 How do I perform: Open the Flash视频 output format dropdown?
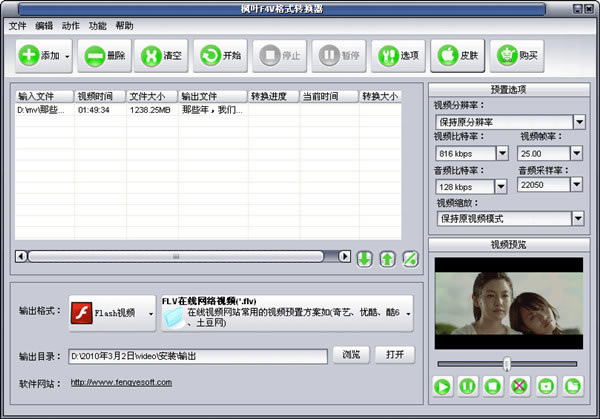click(x=151, y=313)
